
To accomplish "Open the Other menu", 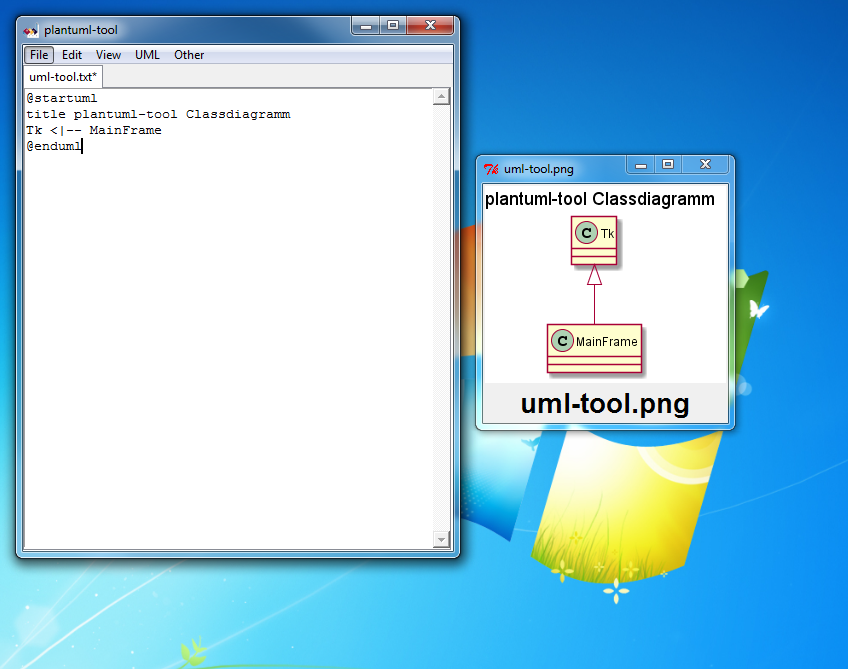I will tap(189, 55).
